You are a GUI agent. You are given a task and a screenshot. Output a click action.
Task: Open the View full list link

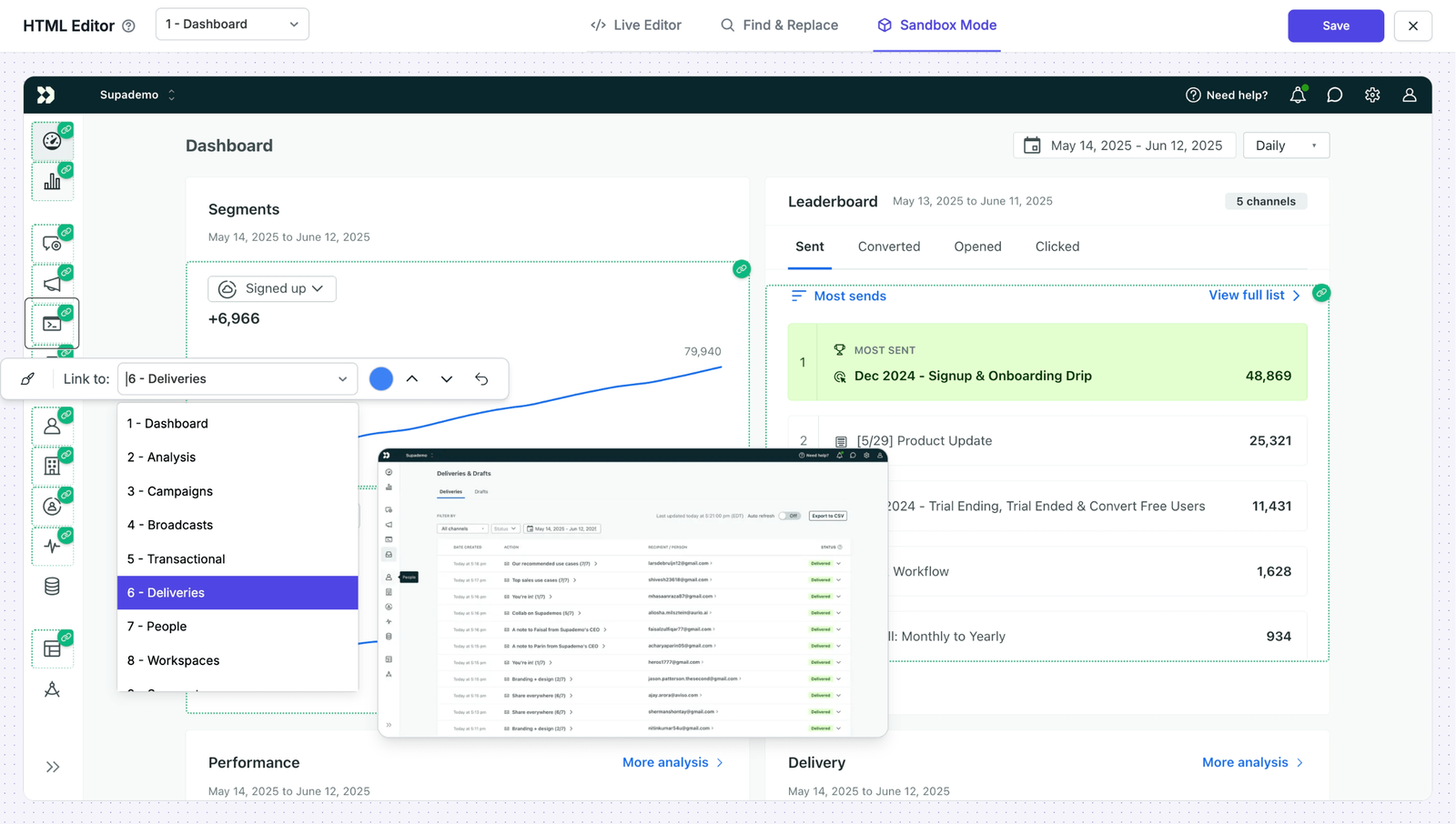pyautogui.click(x=1254, y=296)
